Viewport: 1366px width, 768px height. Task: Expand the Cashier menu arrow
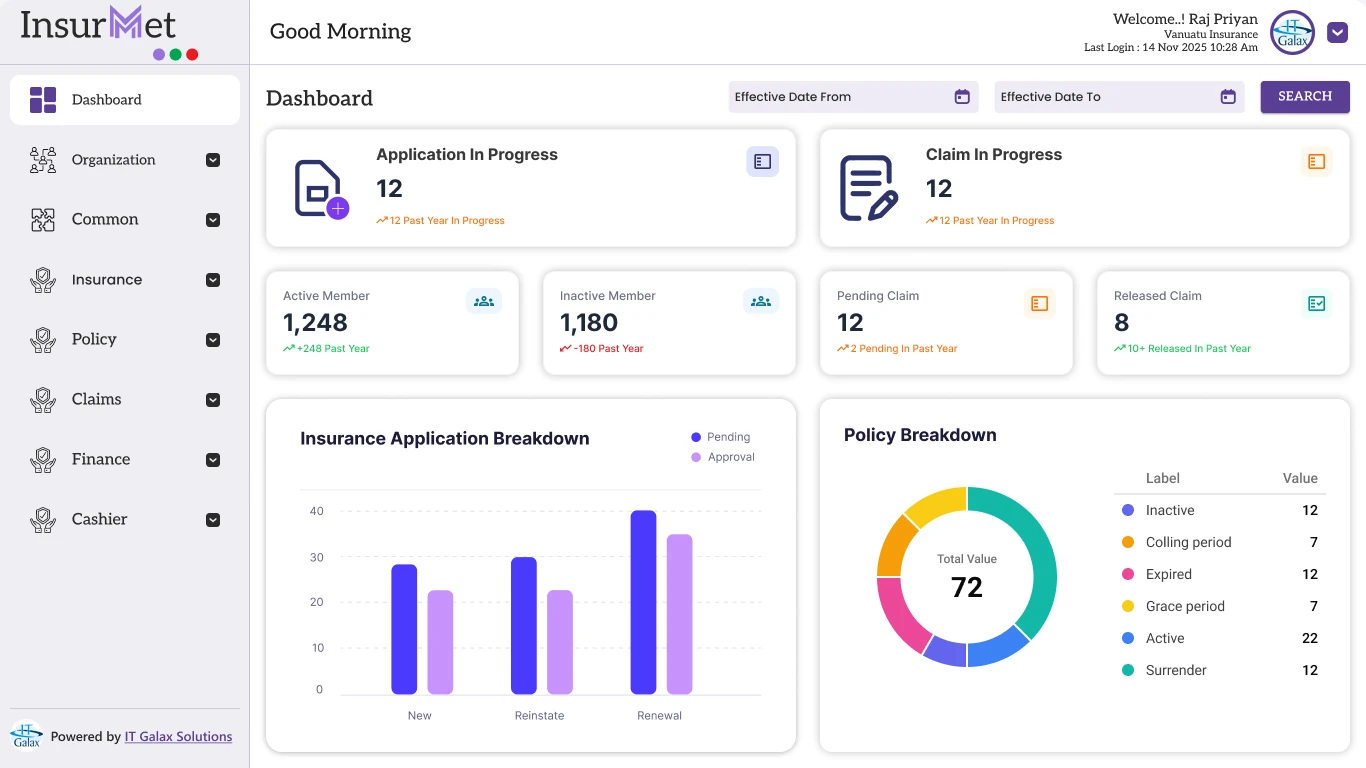(x=213, y=520)
